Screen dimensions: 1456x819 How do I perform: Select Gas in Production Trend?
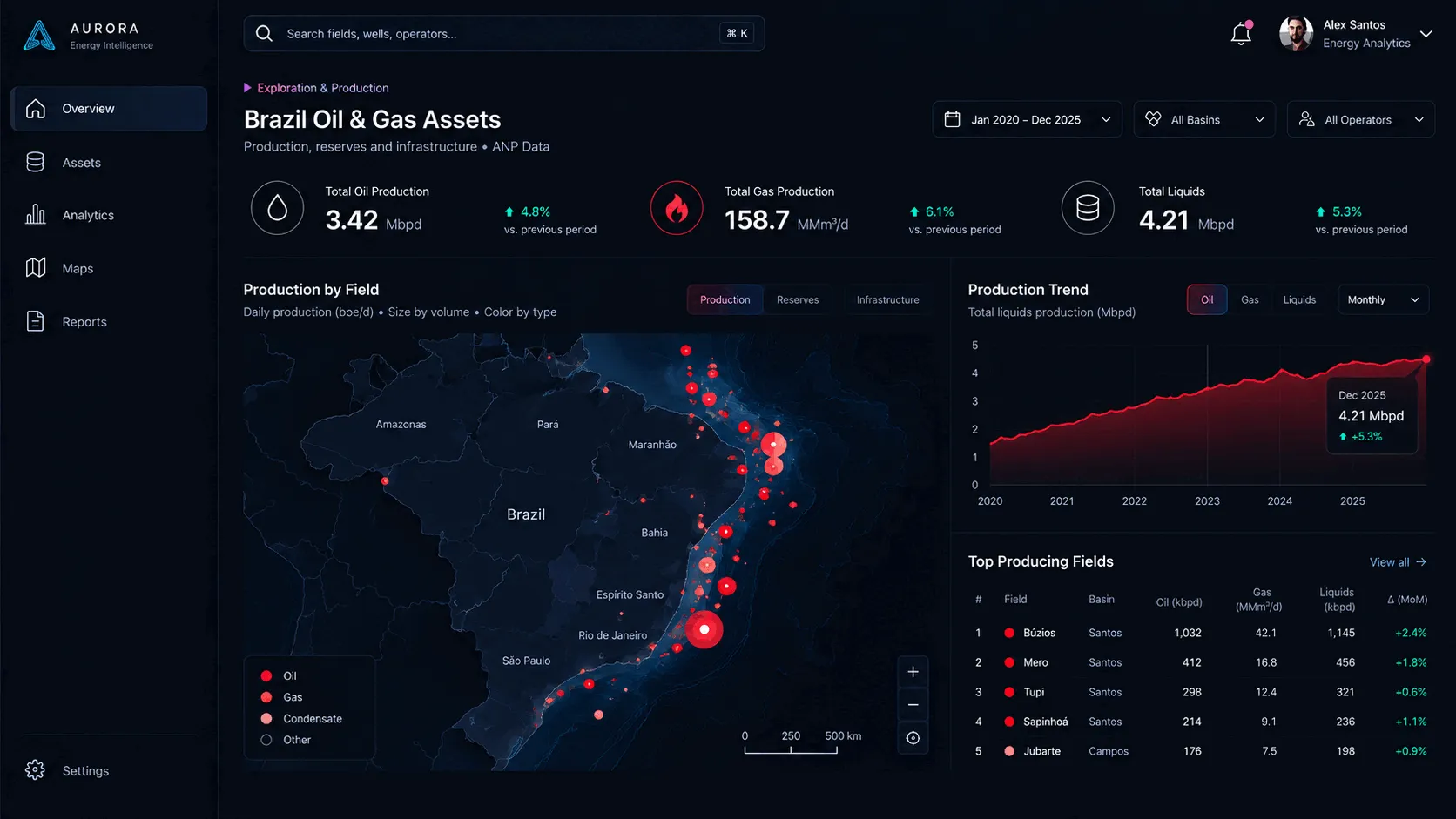click(x=1250, y=299)
